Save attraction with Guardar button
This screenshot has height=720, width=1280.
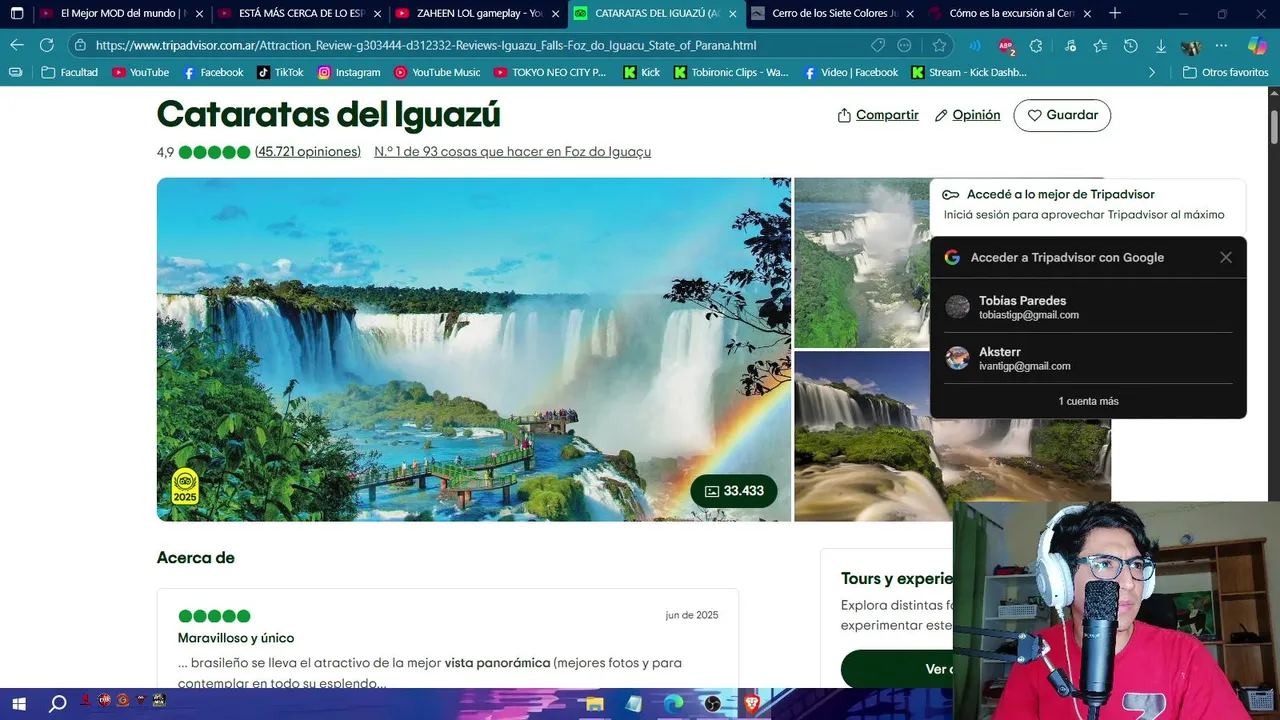(x=1062, y=115)
